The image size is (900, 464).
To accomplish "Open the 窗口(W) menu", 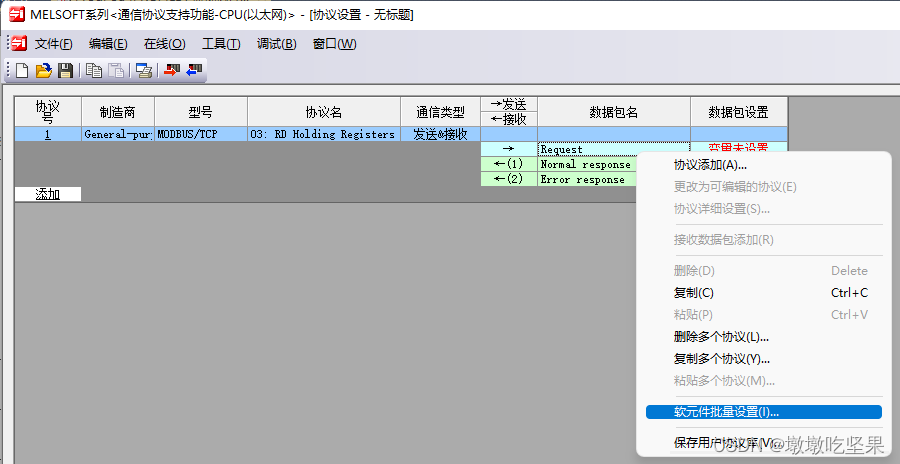I will [334, 44].
